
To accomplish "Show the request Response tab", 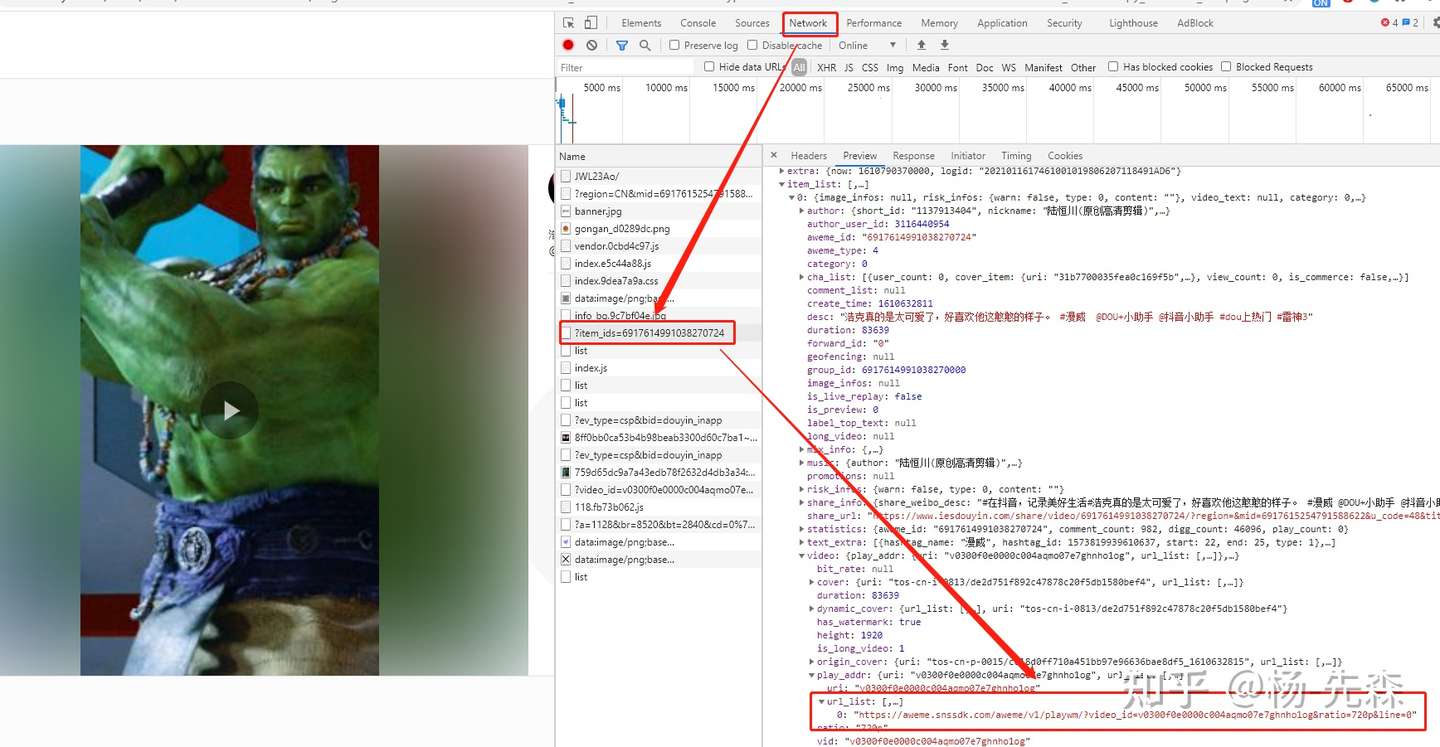I will coord(914,156).
